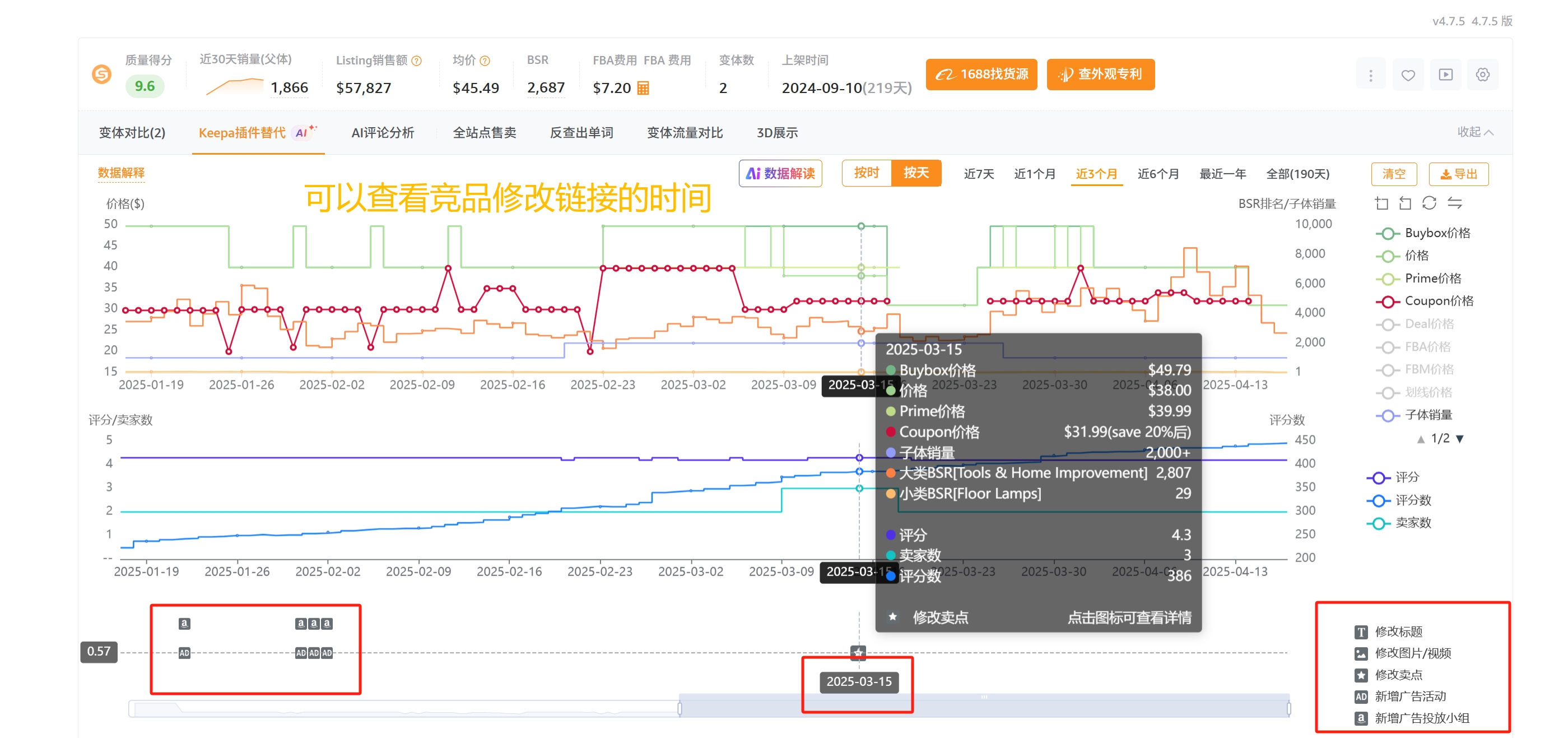Click the FBA fee calculator icon
The image size is (1568, 738).
pyautogui.click(x=643, y=89)
